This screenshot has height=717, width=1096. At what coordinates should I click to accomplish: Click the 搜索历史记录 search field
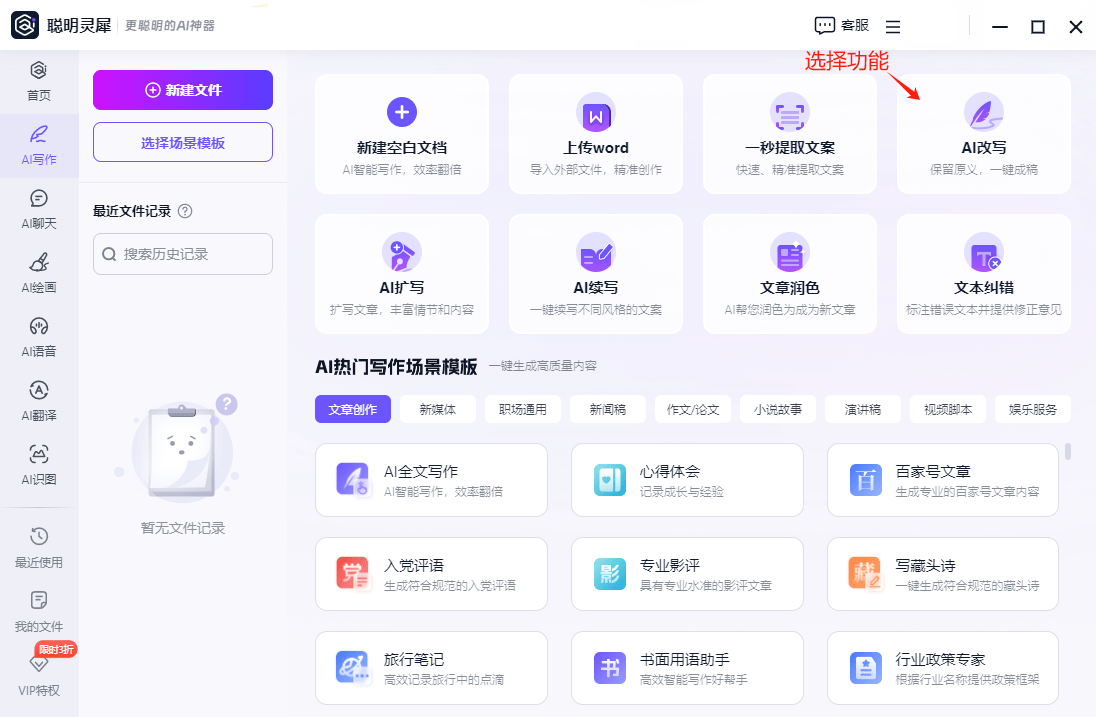[183, 254]
